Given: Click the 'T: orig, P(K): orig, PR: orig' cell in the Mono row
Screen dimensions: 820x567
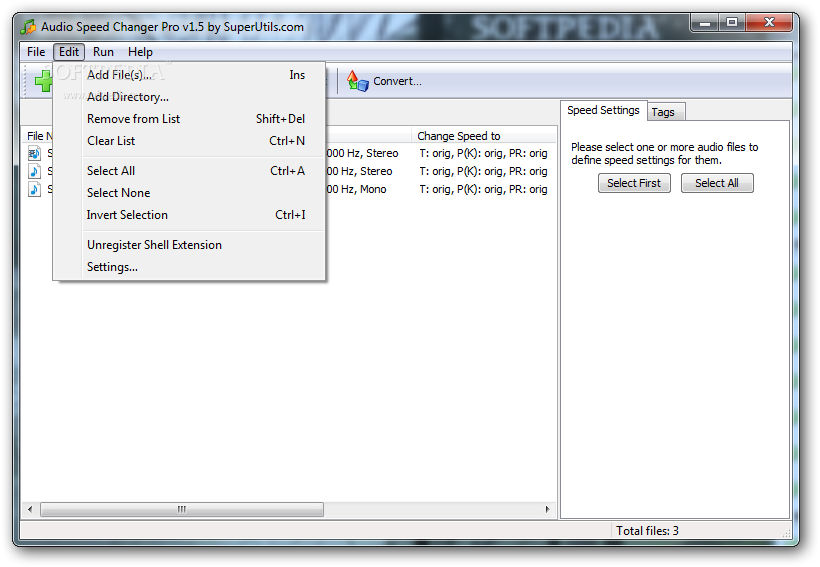Looking at the screenshot, I should [x=483, y=189].
